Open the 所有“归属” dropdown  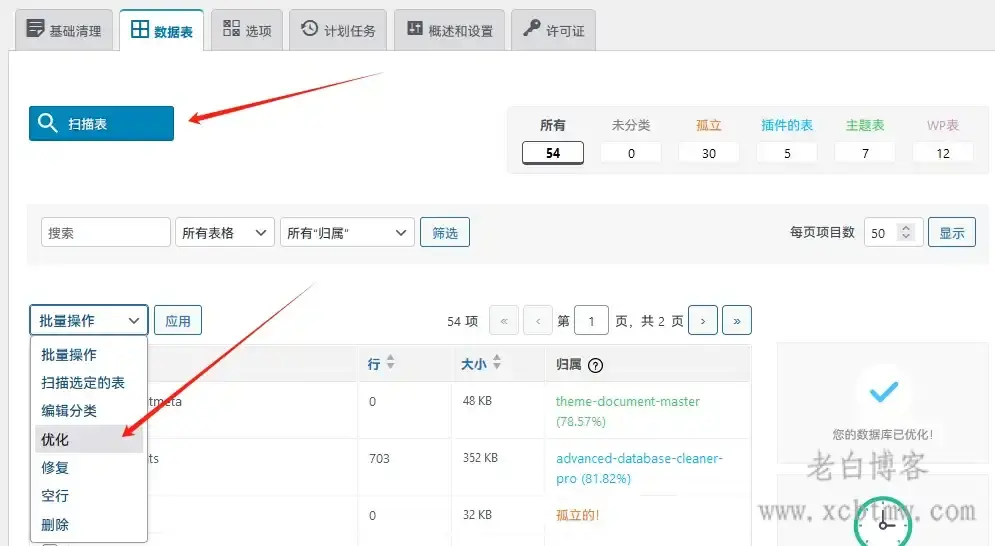point(347,232)
